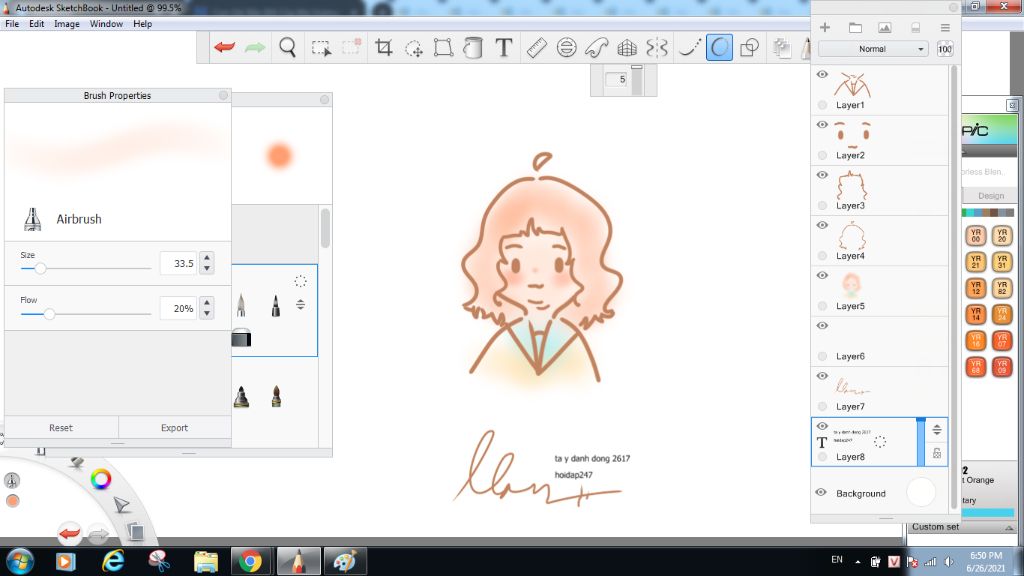The image size is (1024, 576).
Task: Pick the YR09 Copic color swatch
Action: point(1002,366)
